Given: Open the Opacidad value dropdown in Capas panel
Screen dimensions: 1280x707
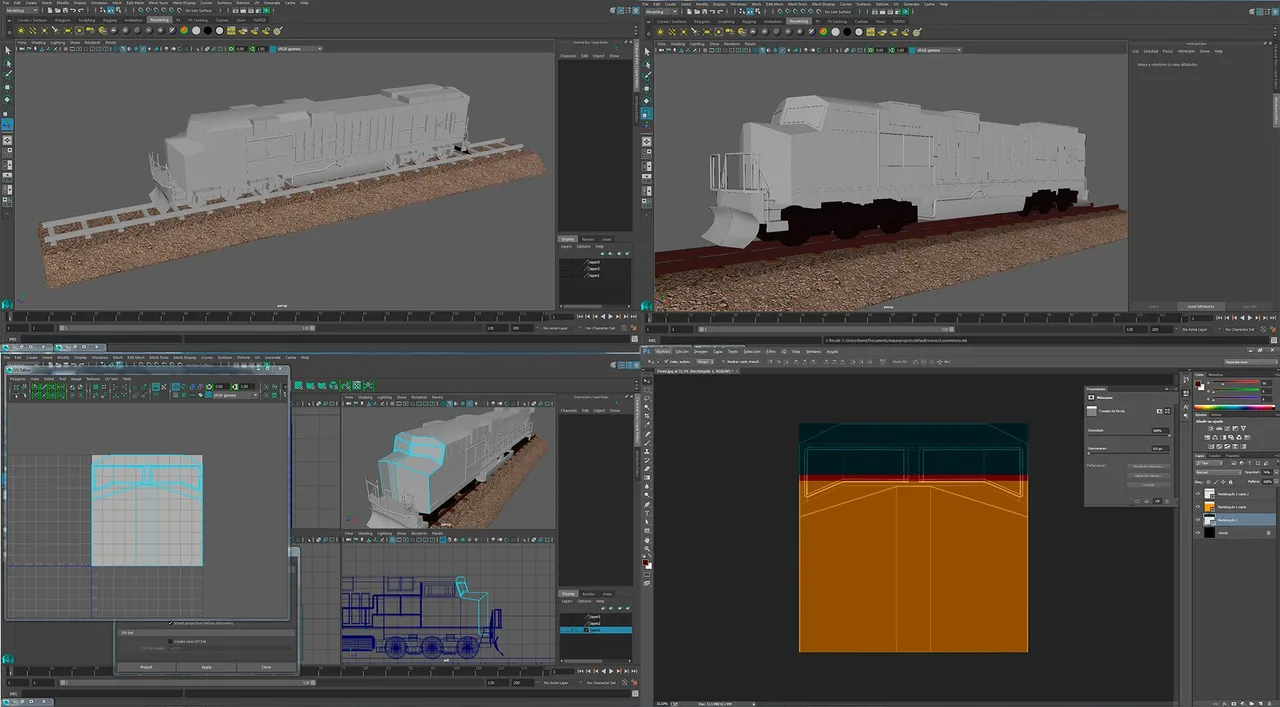Looking at the screenshot, I should pyautogui.click(x=1276, y=472).
